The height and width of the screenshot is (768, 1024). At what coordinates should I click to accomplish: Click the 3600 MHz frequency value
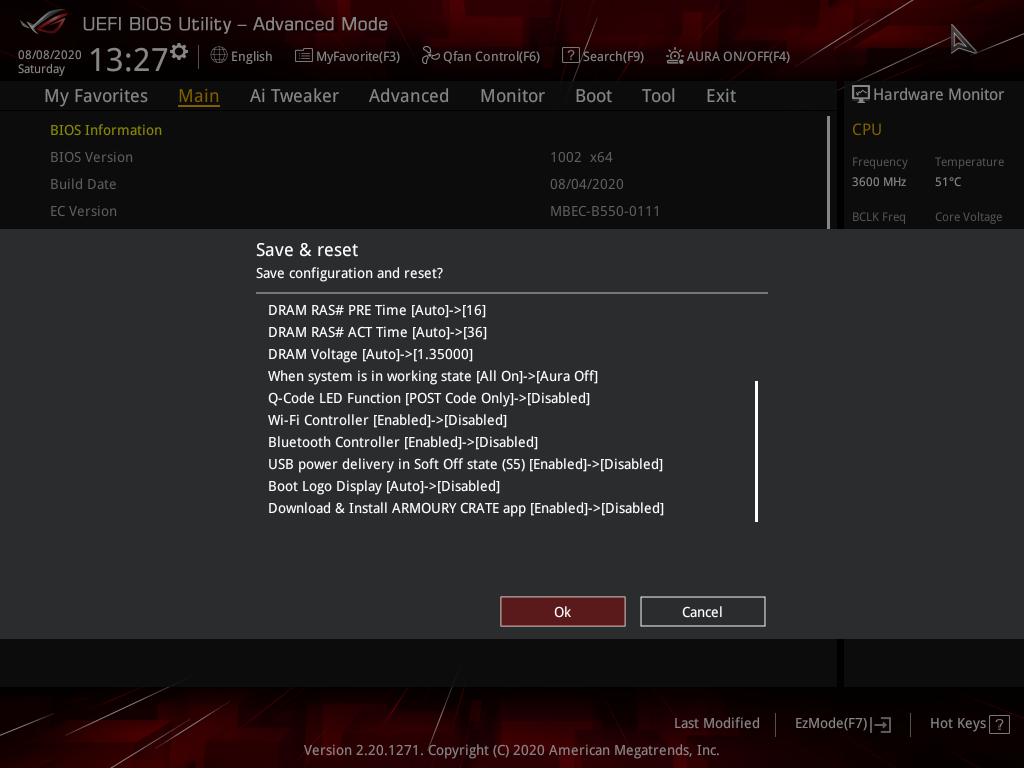pyautogui.click(x=879, y=182)
